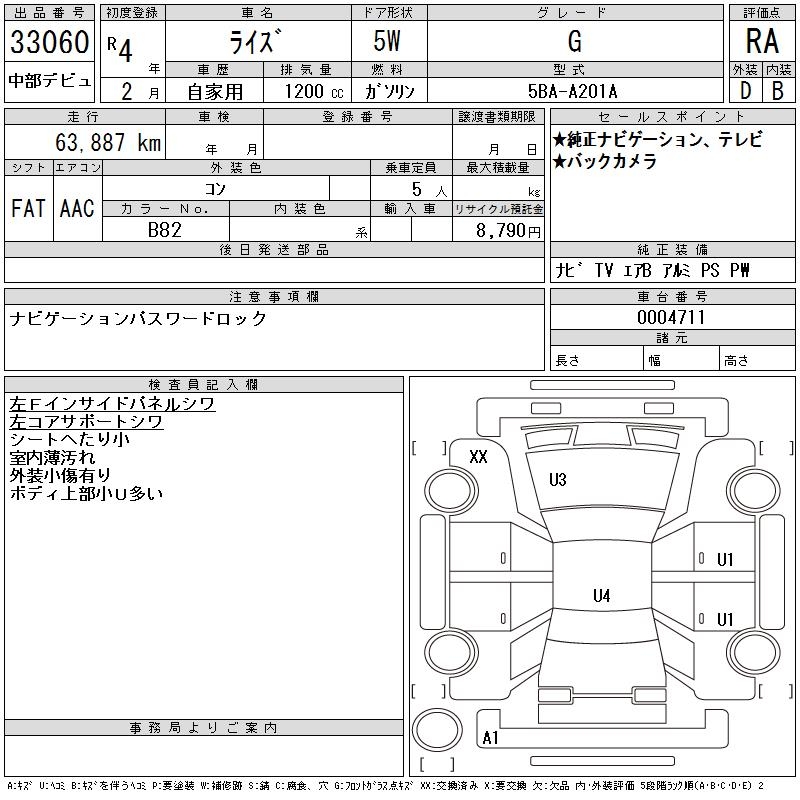Select the 車検 header label

click(x=214, y=117)
